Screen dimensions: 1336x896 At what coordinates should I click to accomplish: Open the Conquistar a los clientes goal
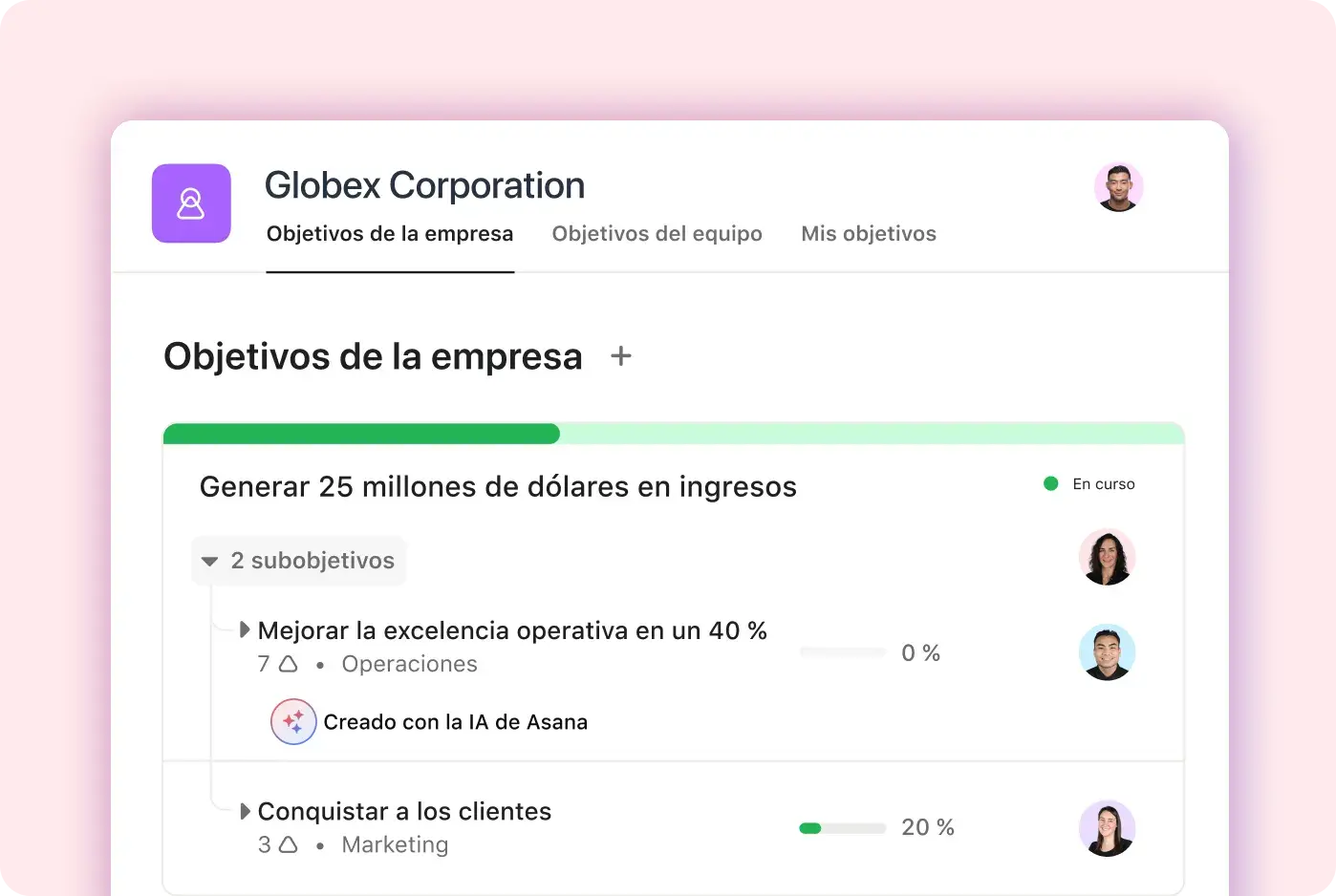(404, 811)
